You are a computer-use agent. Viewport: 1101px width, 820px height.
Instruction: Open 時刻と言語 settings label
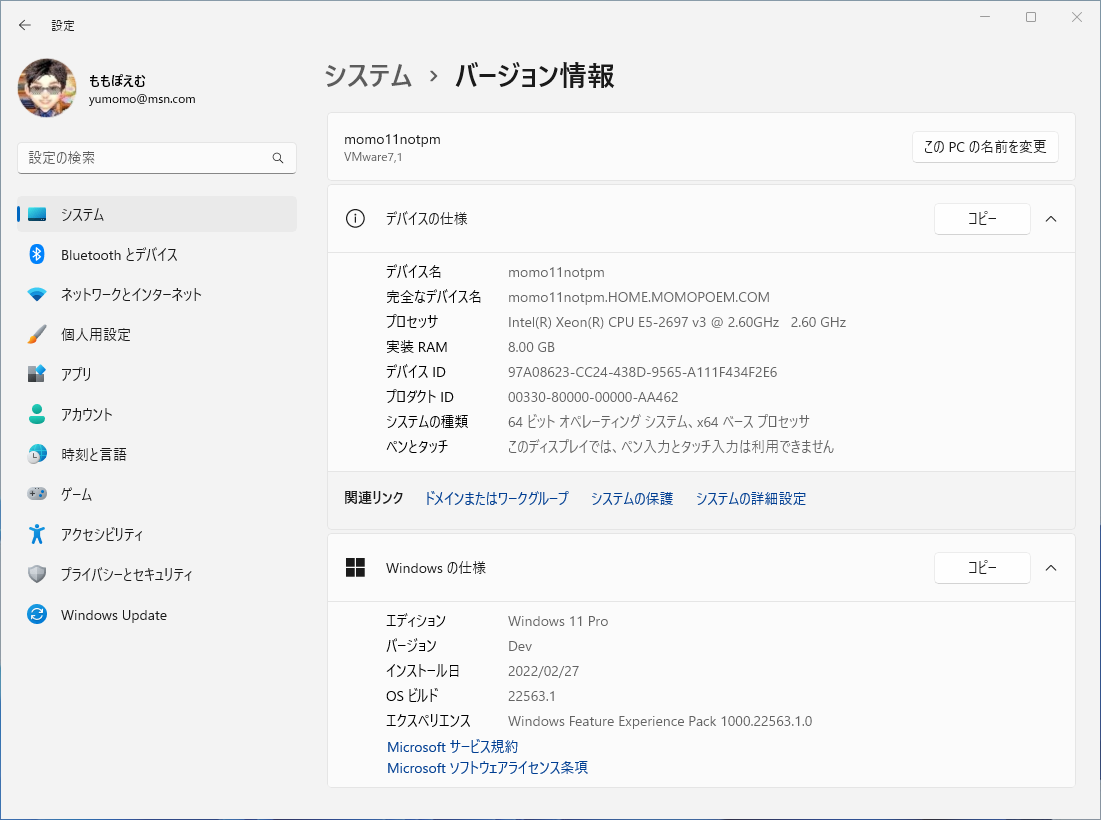click(x=93, y=455)
